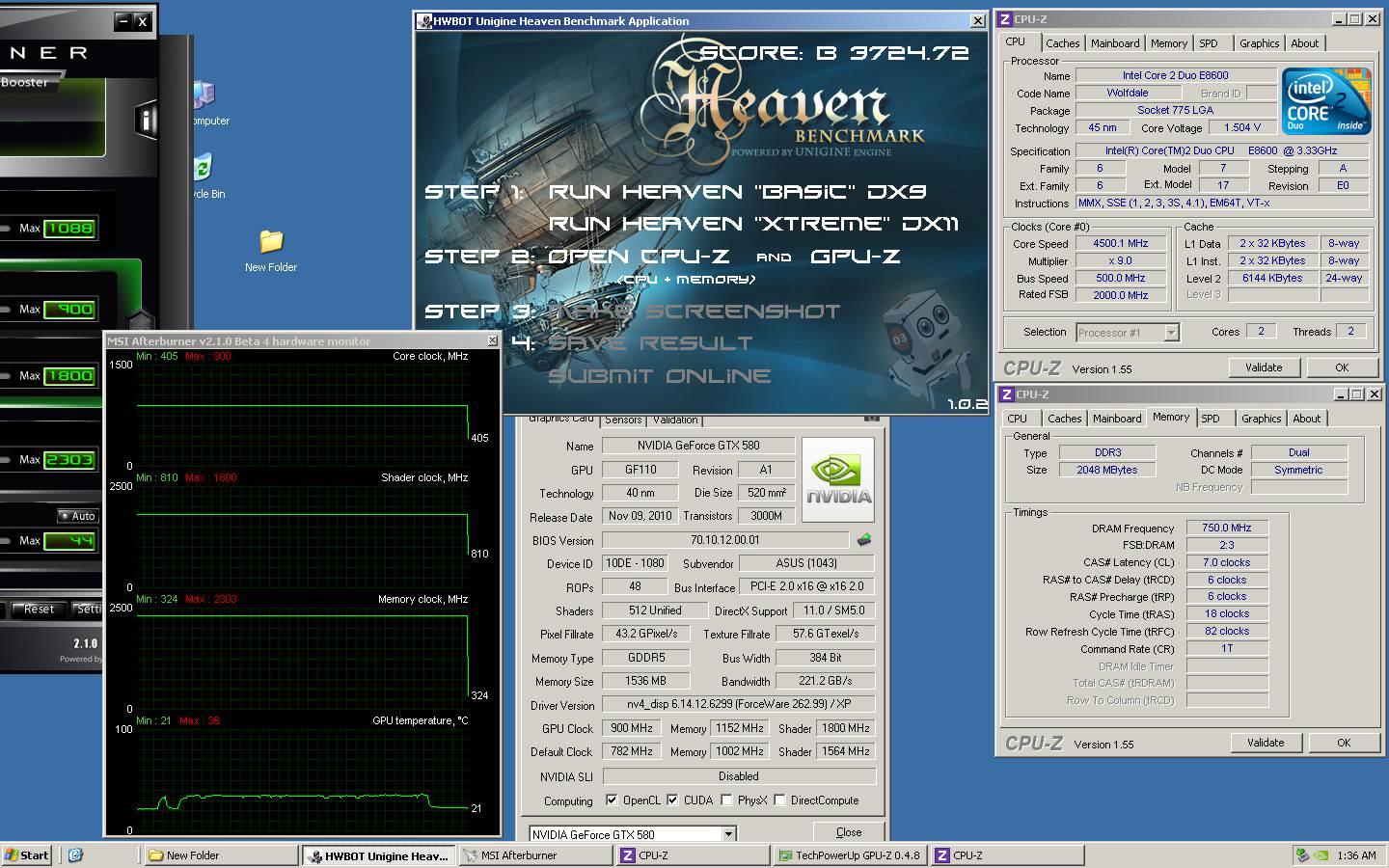Click the NVIDIA tray icon in system tray

pyautogui.click(x=1321, y=855)
